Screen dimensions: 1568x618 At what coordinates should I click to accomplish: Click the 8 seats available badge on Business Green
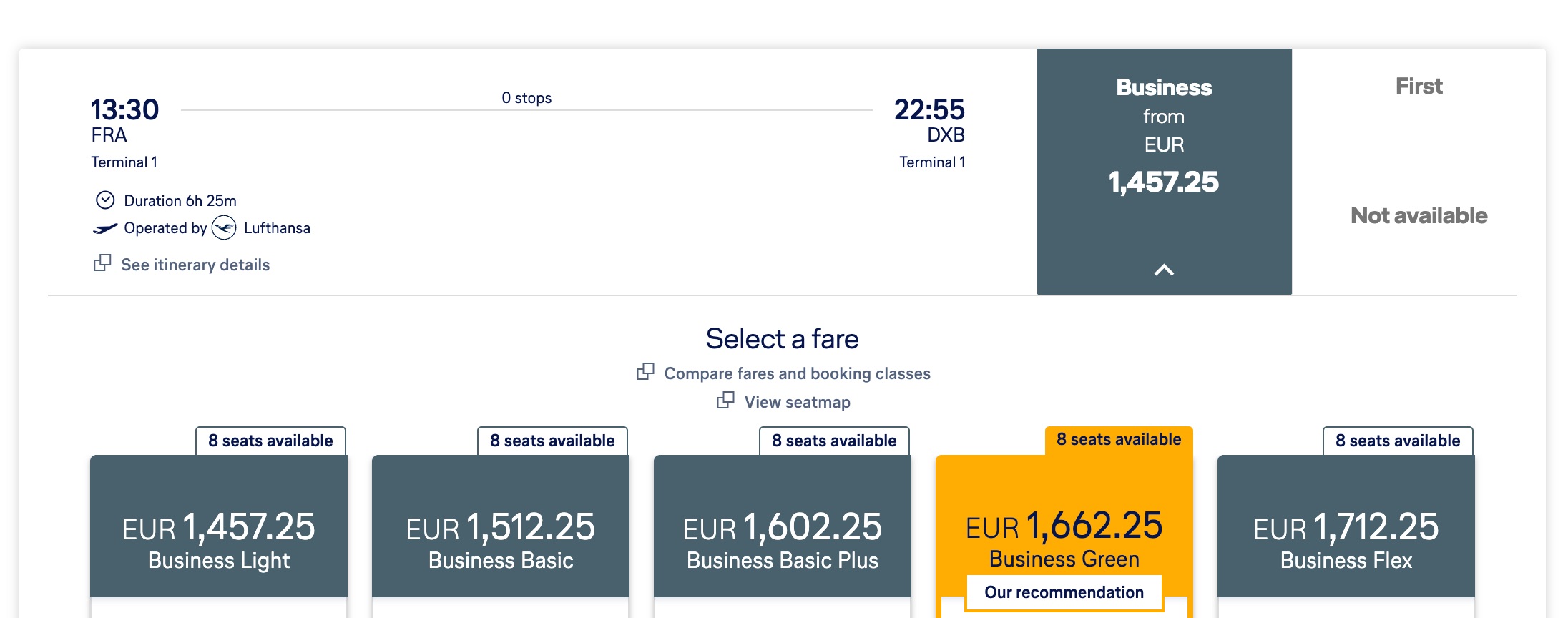tap(1118, 438)
